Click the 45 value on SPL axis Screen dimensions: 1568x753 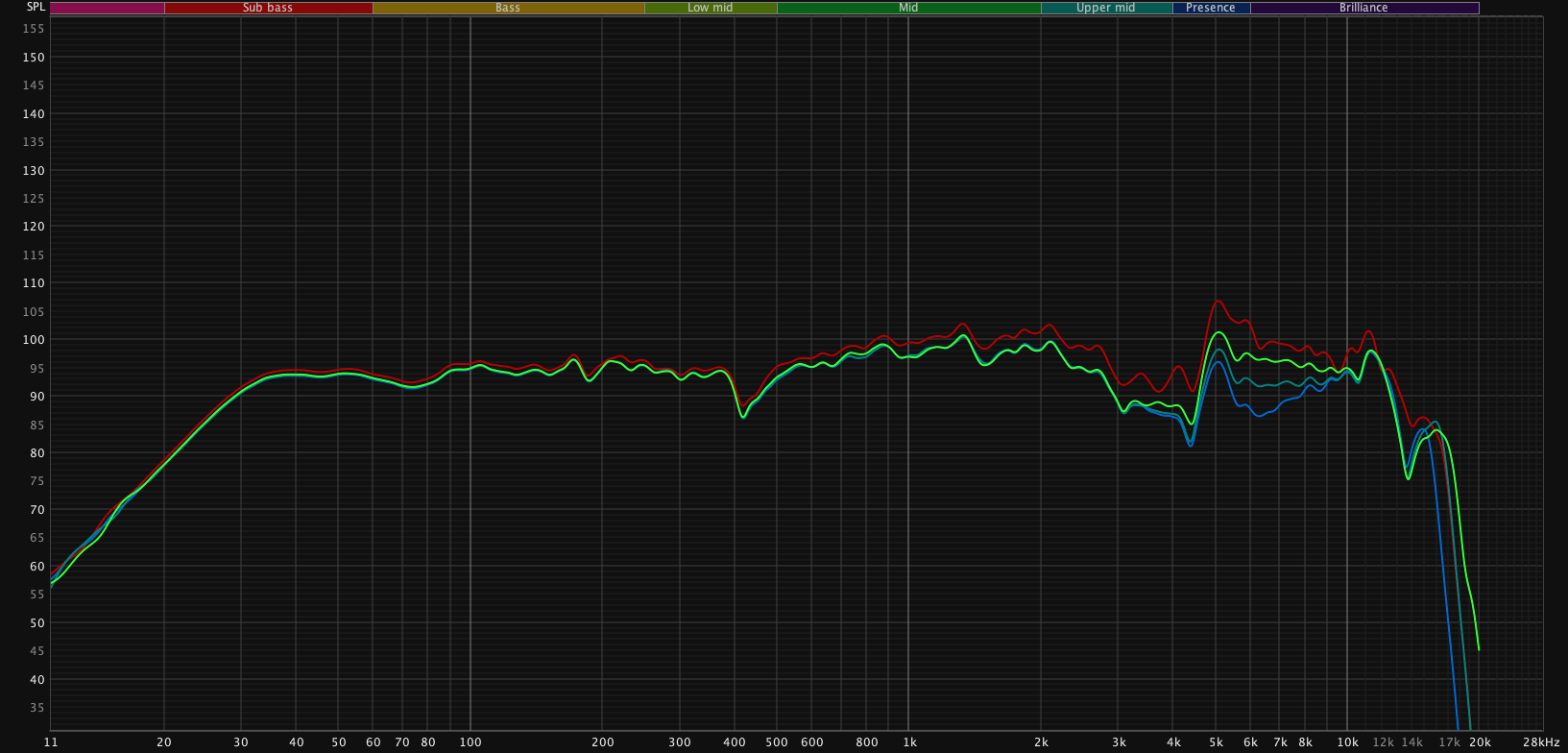[36, 651]
